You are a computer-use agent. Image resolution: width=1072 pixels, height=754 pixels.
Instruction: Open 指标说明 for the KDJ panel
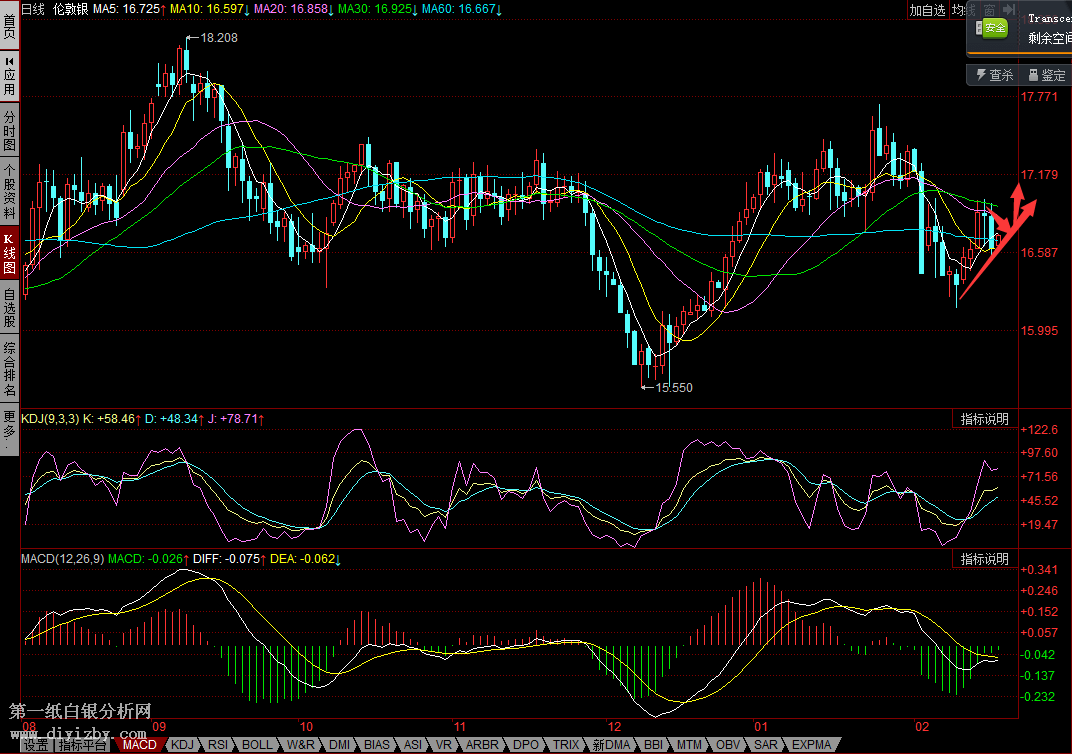point(984,419)
